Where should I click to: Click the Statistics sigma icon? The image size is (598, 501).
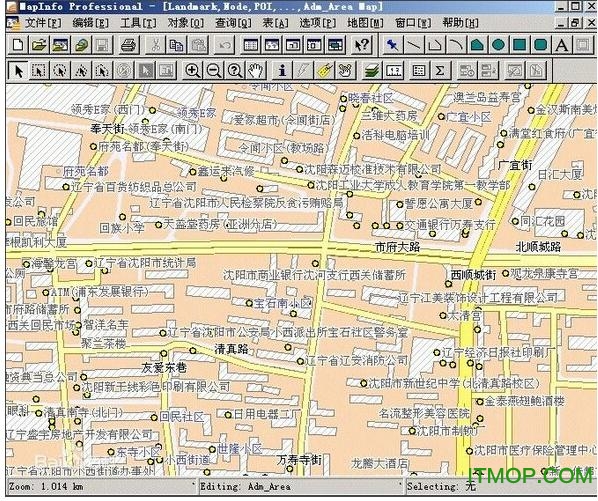tap(440, 71)
